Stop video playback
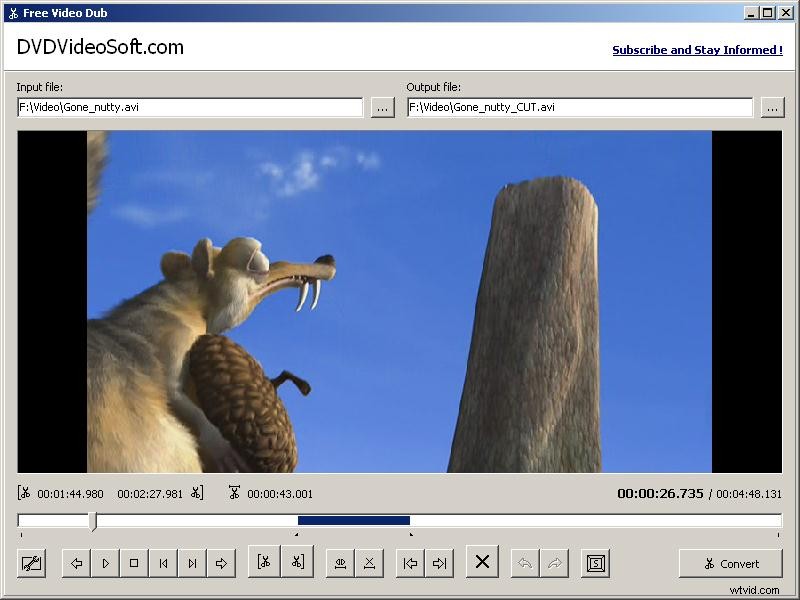The image size is (800, 600). tap(134, 563)
